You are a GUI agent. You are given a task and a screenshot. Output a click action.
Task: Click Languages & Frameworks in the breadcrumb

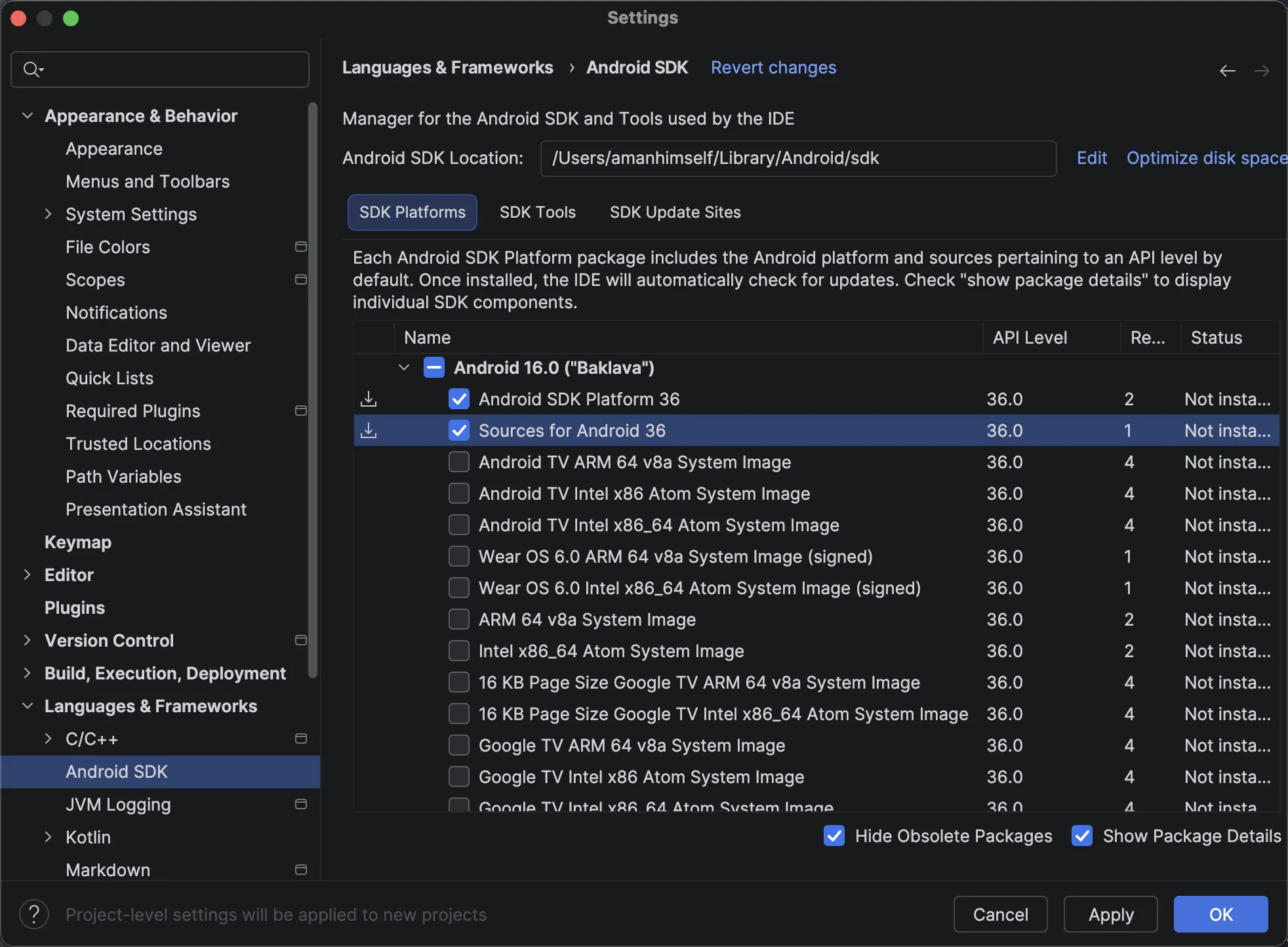click(448, 68)
